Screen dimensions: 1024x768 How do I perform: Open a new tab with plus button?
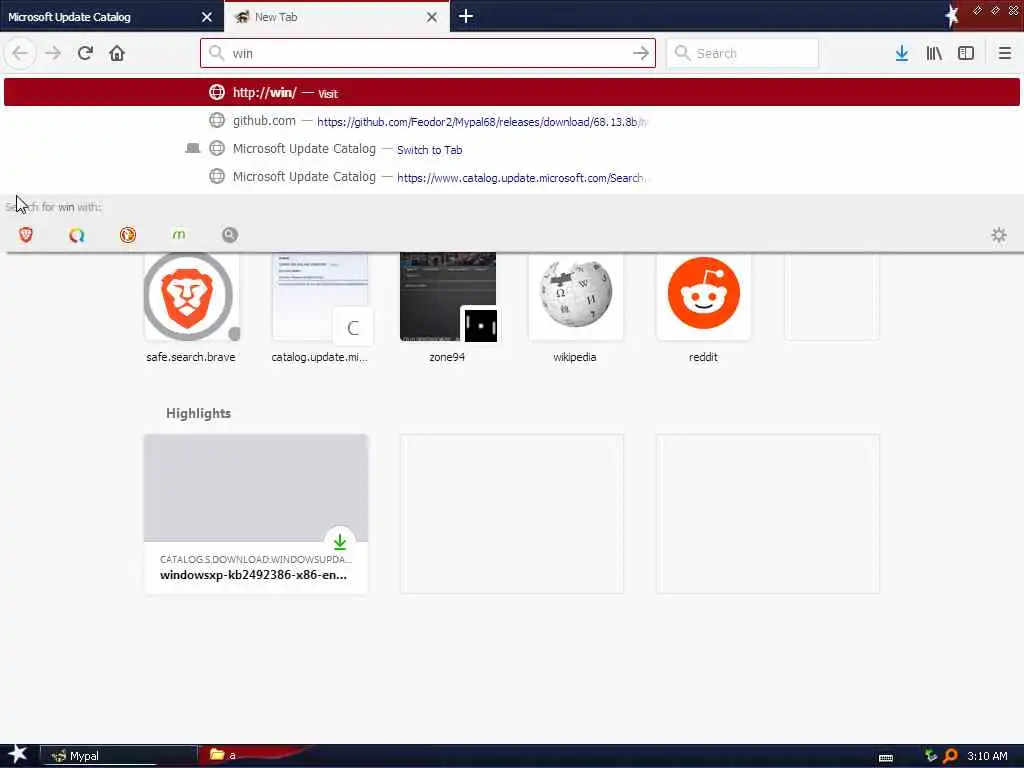pyautogui.click(x=466, y=16)
